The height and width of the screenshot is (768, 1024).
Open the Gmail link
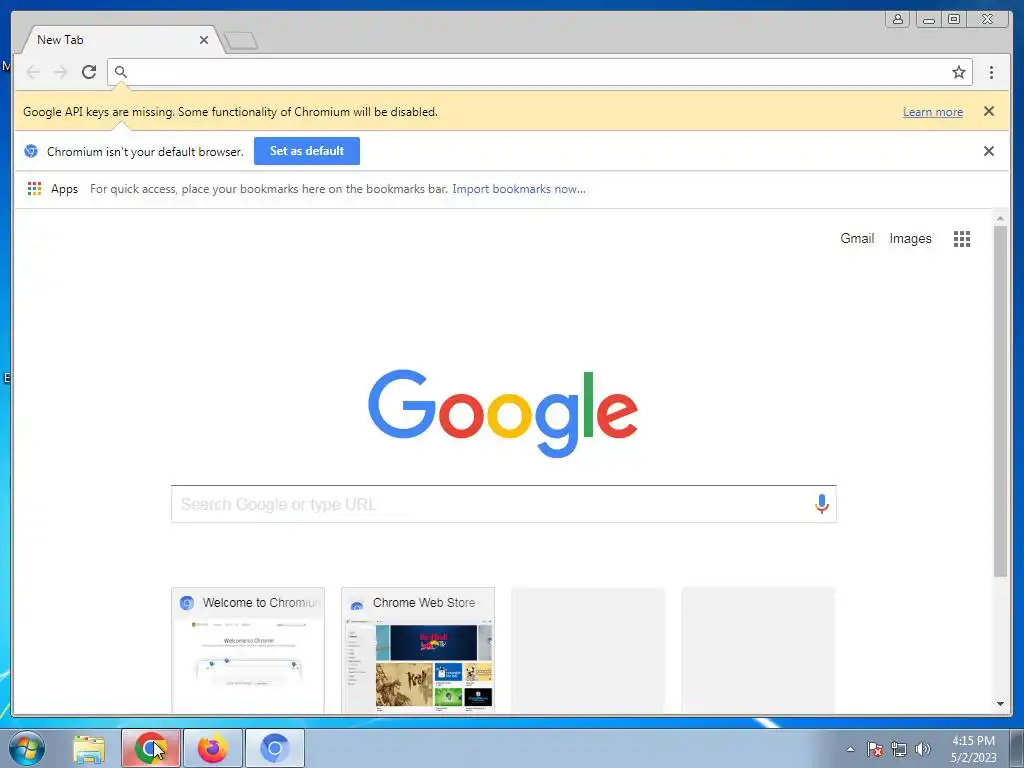click(857, 238)
